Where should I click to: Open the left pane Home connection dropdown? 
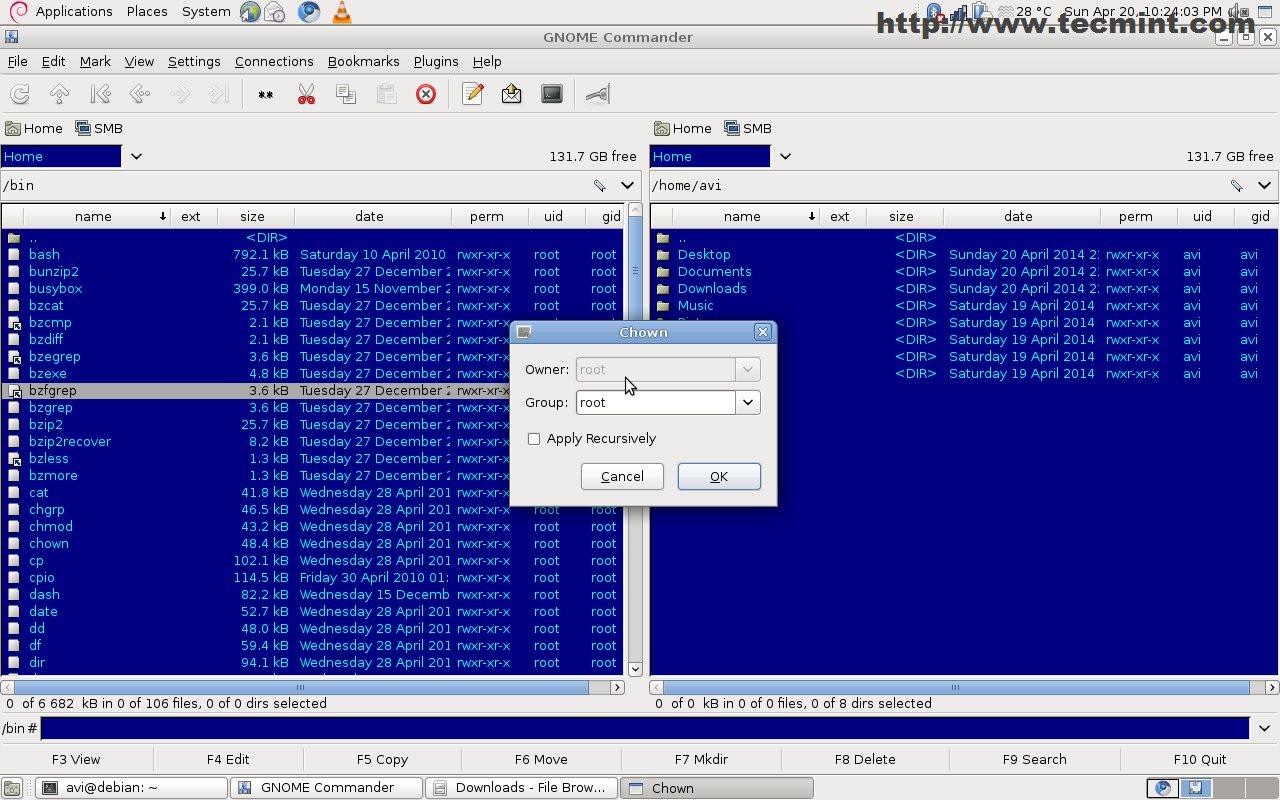pyautogui.click(x=136, y=156)
